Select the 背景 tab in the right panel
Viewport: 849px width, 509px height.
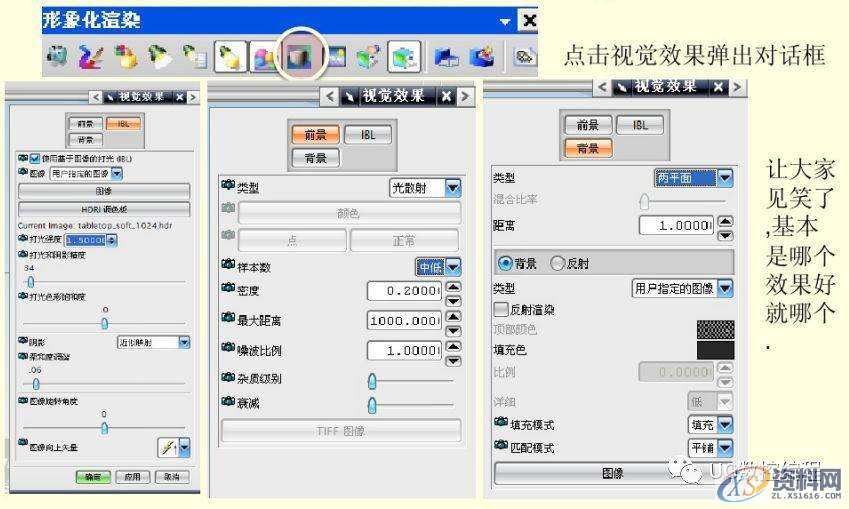point(588,148)
